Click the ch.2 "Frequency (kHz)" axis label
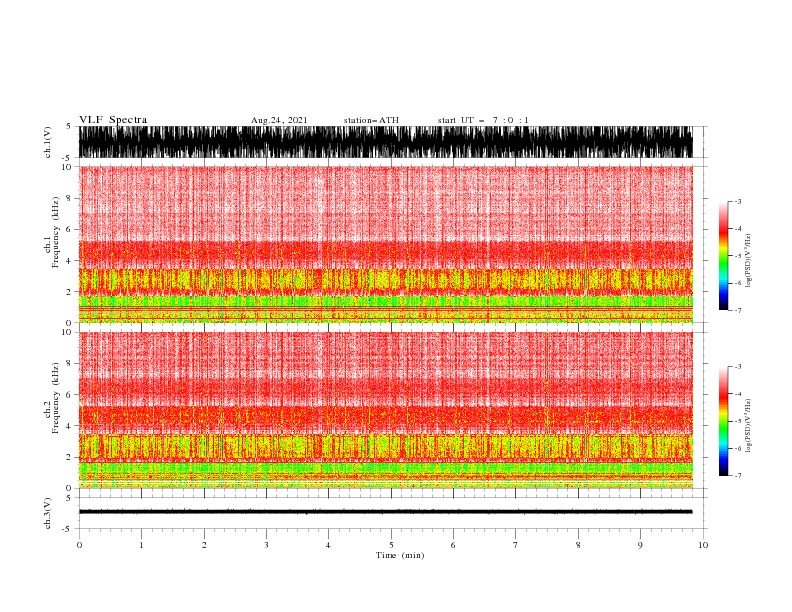 [x=55, y=397]
